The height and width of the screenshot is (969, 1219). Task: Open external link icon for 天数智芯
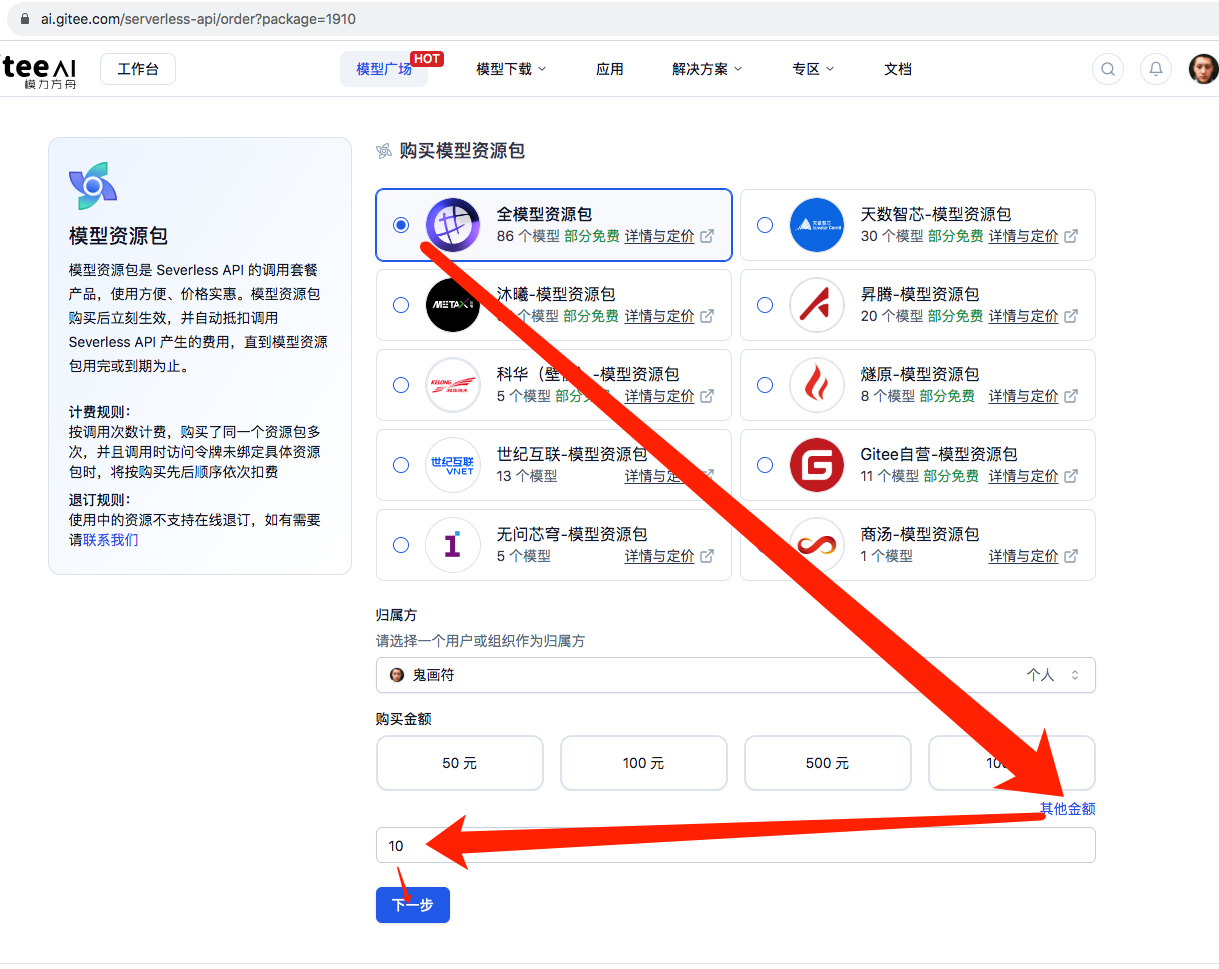[x=1071, y=236]
